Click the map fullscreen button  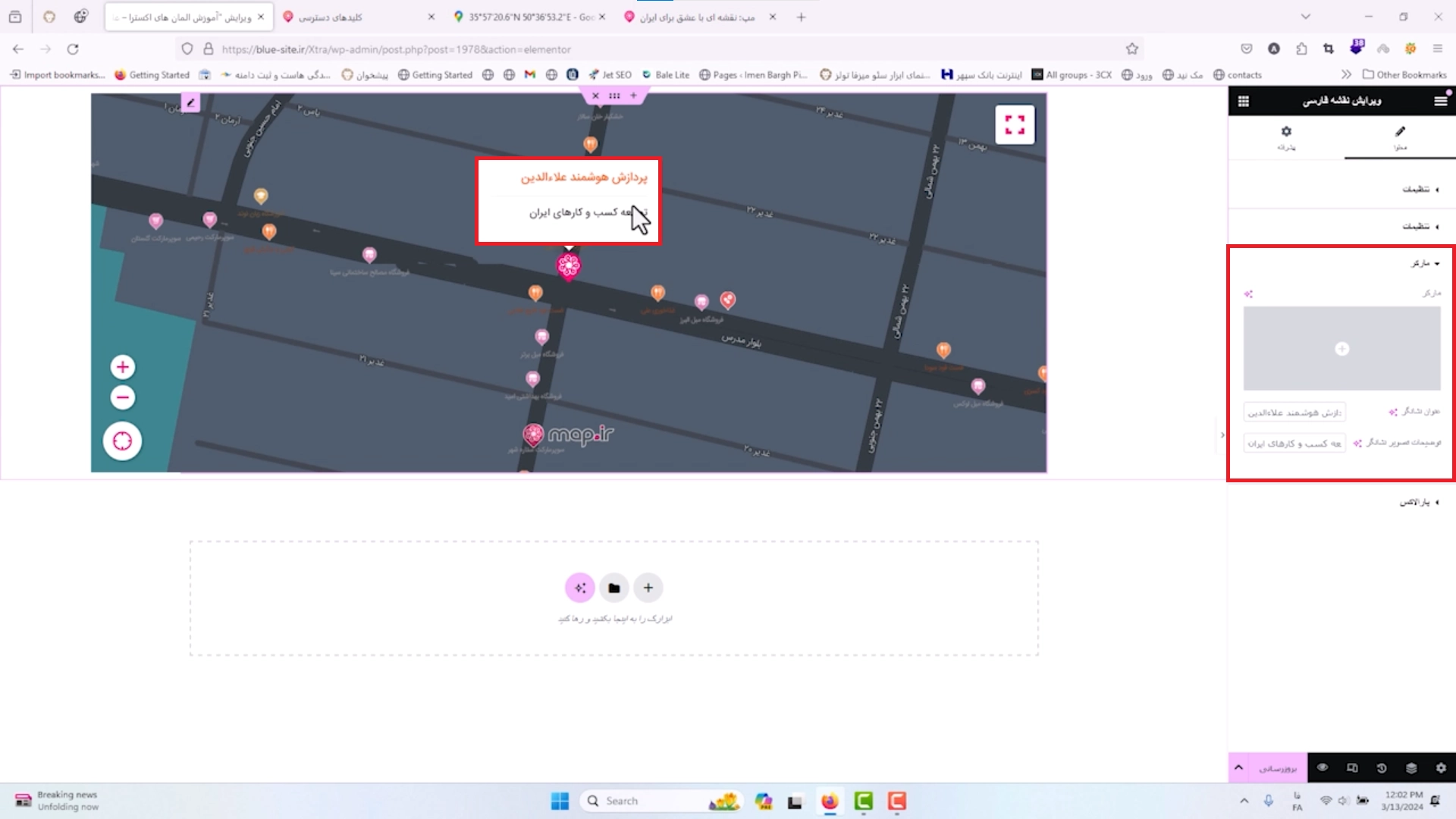[x=1015, y=124]
